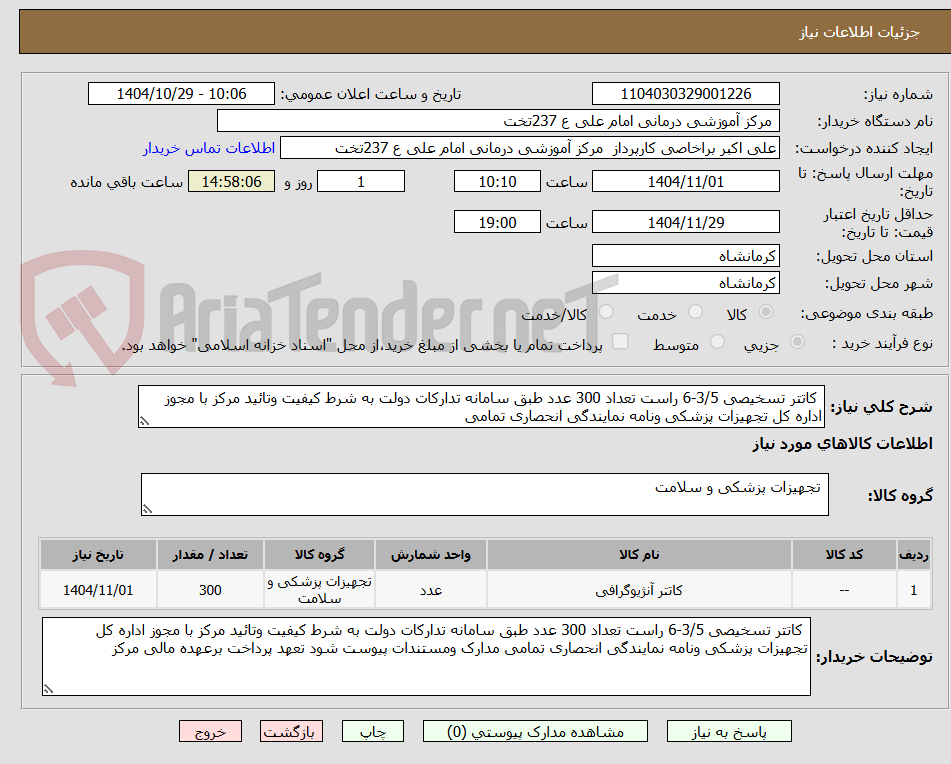Click the response deadline date 1404/11/01 field
The image size is (951, 764).
coord(685,181)
